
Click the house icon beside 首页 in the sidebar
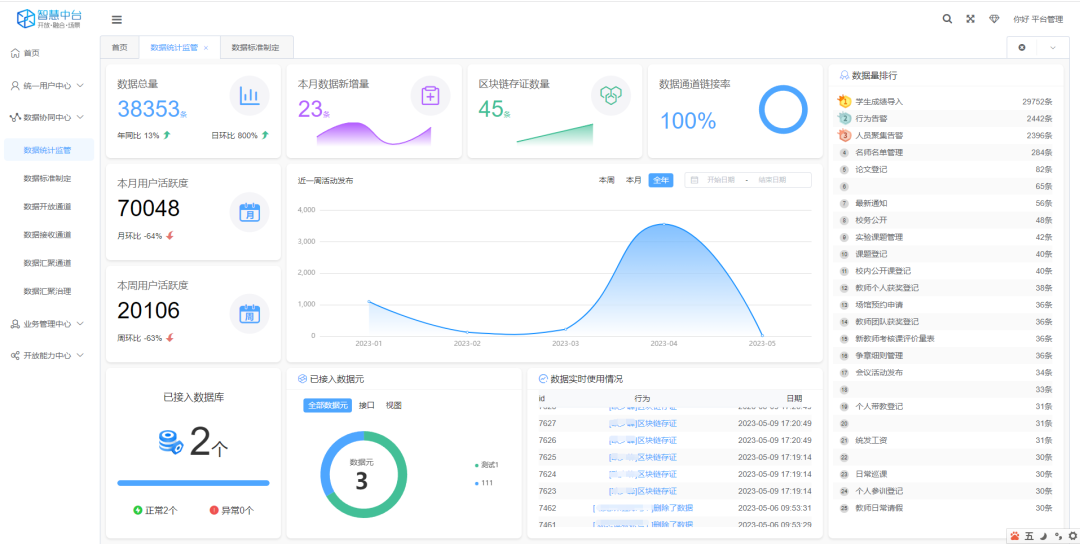click(15, 53)
